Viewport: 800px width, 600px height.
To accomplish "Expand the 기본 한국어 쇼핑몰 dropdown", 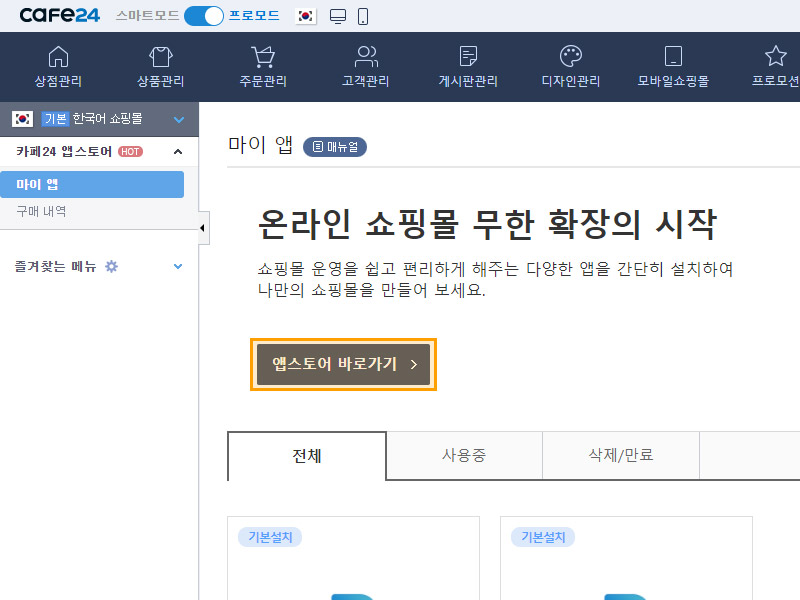I will click(179, 120).
